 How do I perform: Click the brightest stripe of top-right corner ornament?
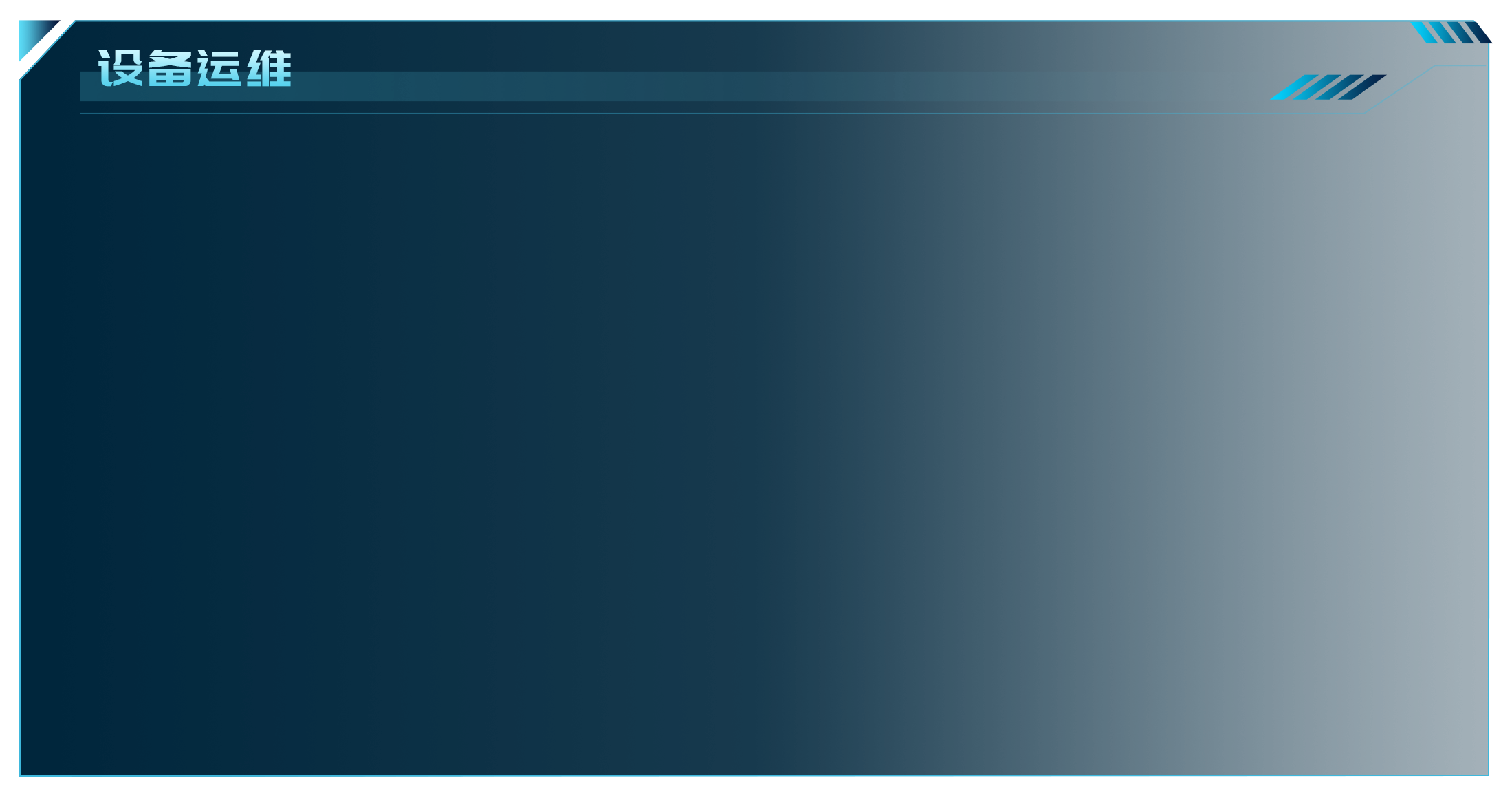[1424, 32]
